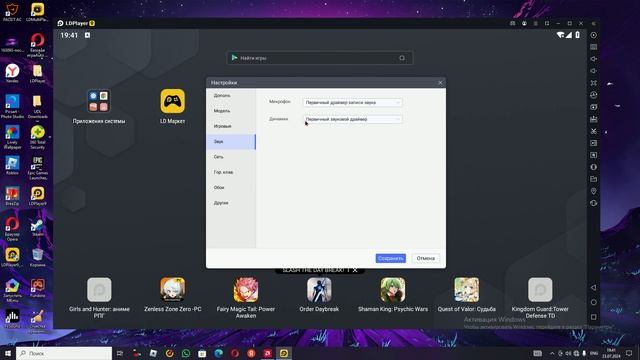Switch to the Гор. клав. settings tab
This screenshot has height=360, width=640.
tap(231, 172)
